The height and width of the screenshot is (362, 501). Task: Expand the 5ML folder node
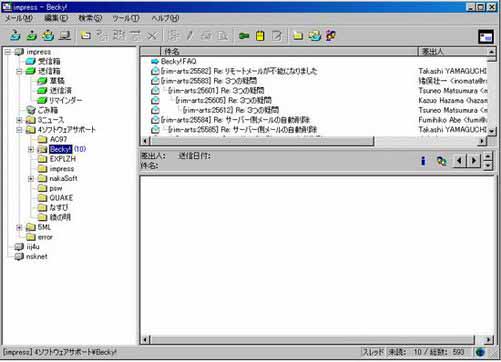(x=19, y=227)
